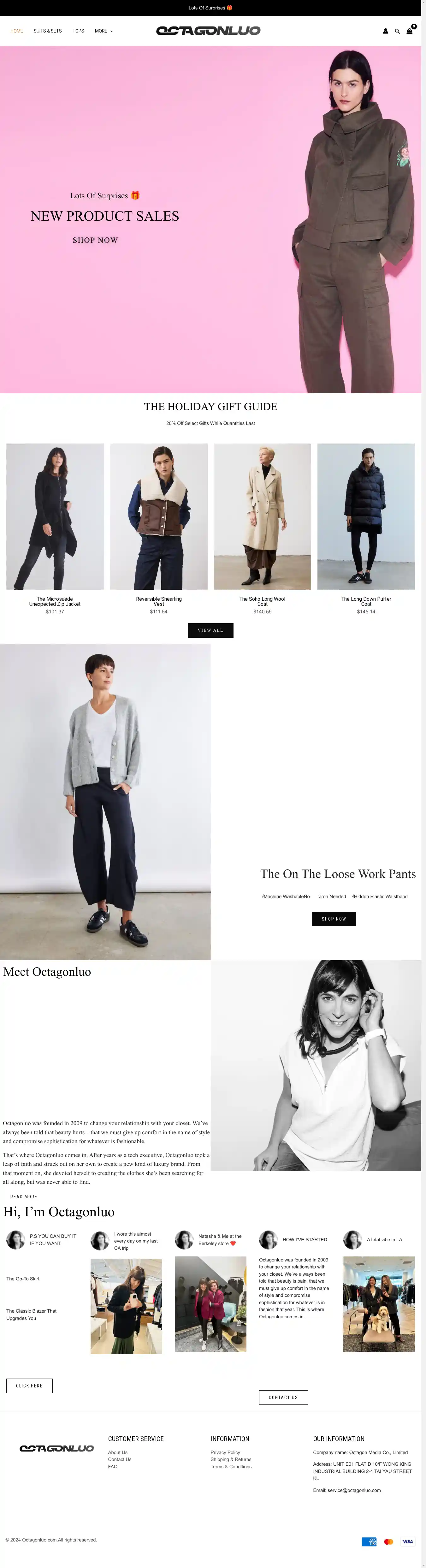This screenshot has width=426, height=1568.
Task: Open the Reversible Shearling Vest product image
Action: click(159, 516)
